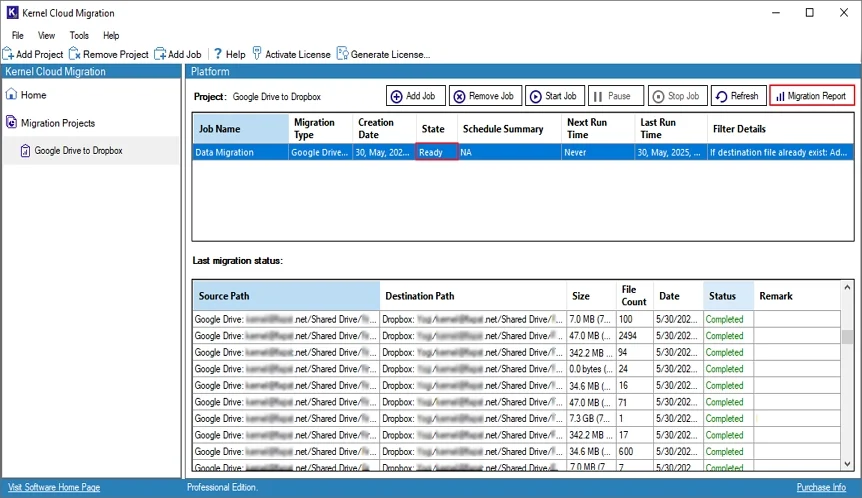Open Help from the toolbar question mark
This screenshot has height=498, width=862.
[x=218, y=54]
